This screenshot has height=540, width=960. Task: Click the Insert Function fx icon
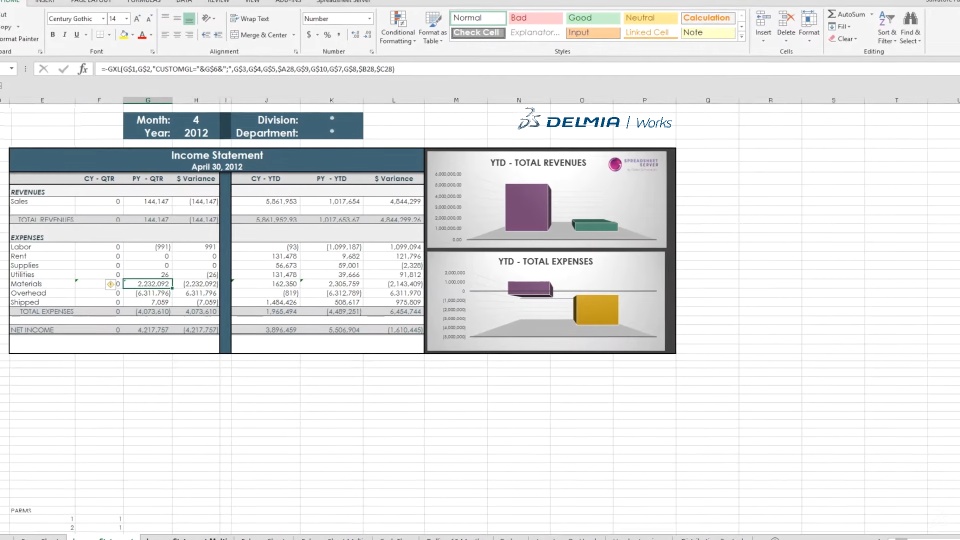(83, 69)
